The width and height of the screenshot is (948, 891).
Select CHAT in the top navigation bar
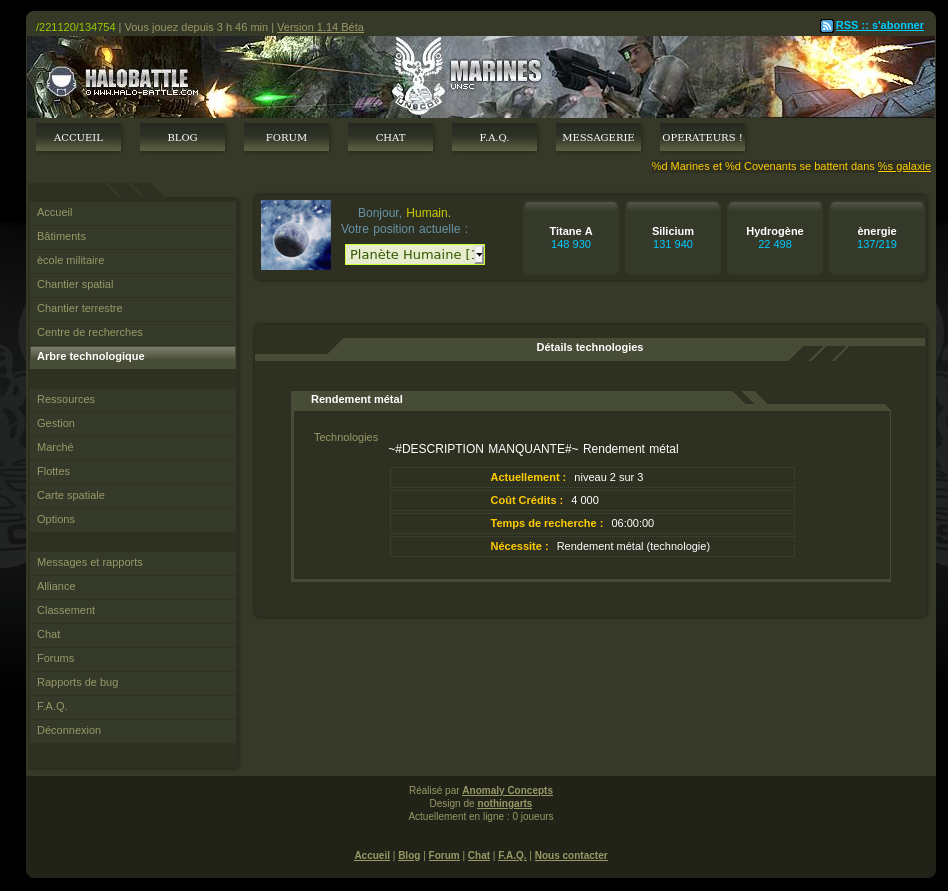click(x=391, y=137)
